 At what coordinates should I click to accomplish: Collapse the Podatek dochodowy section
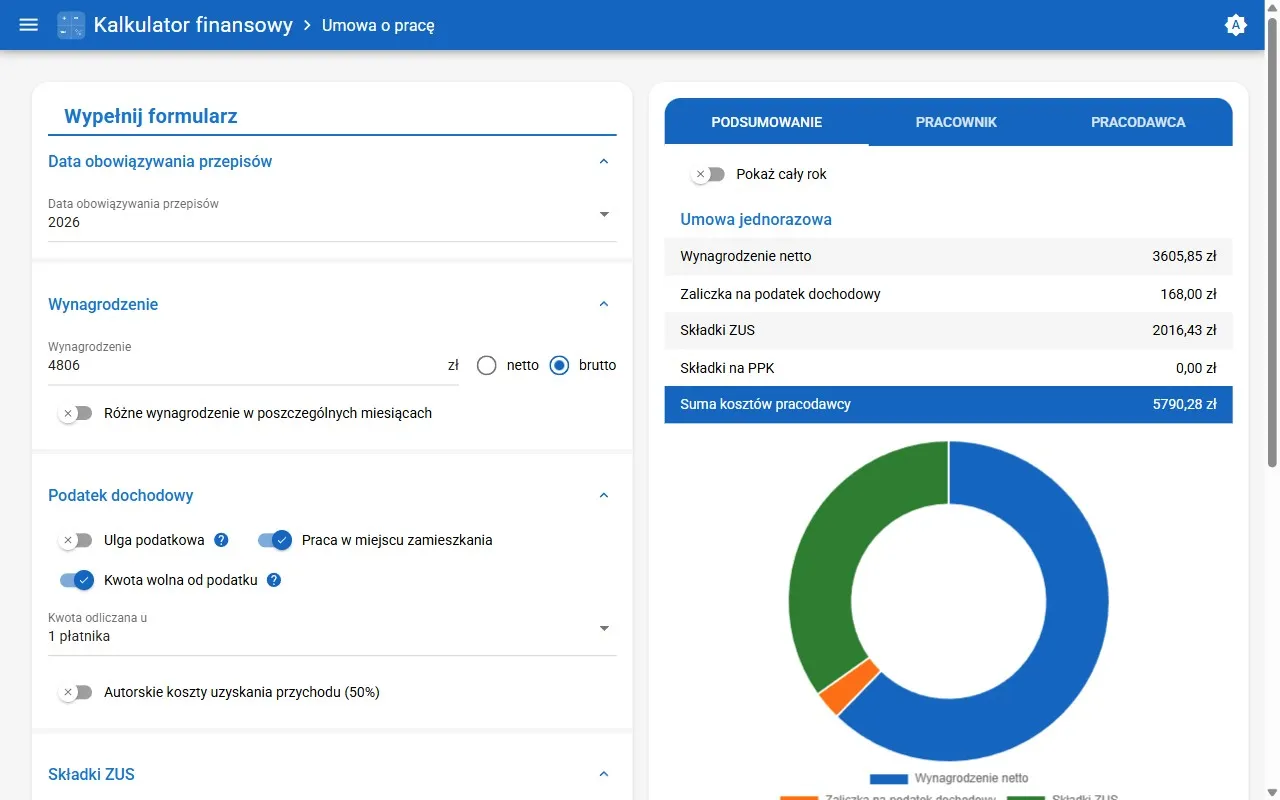(603, 495)
